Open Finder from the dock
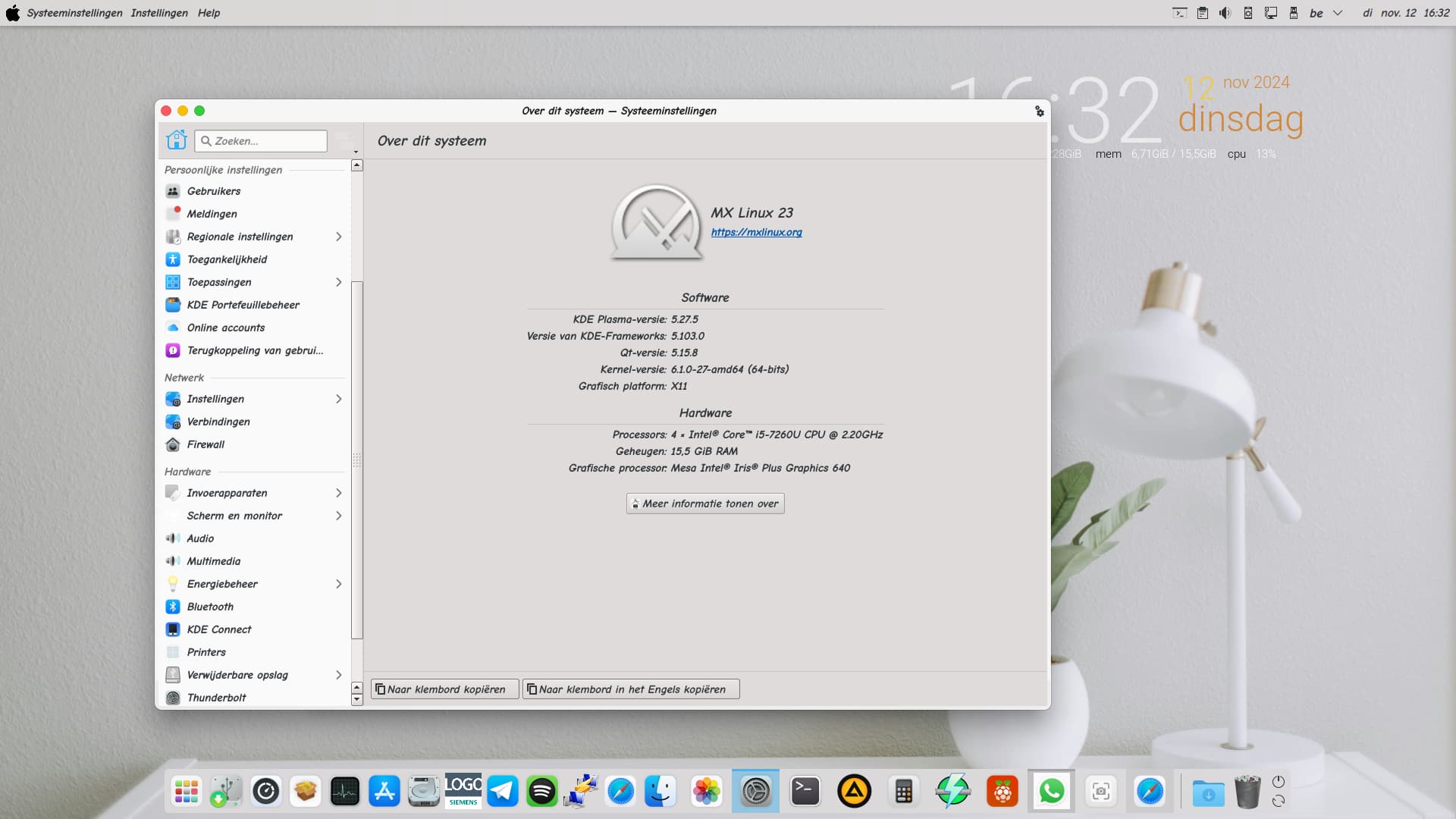1456x819 pixels. click(660, 792)
